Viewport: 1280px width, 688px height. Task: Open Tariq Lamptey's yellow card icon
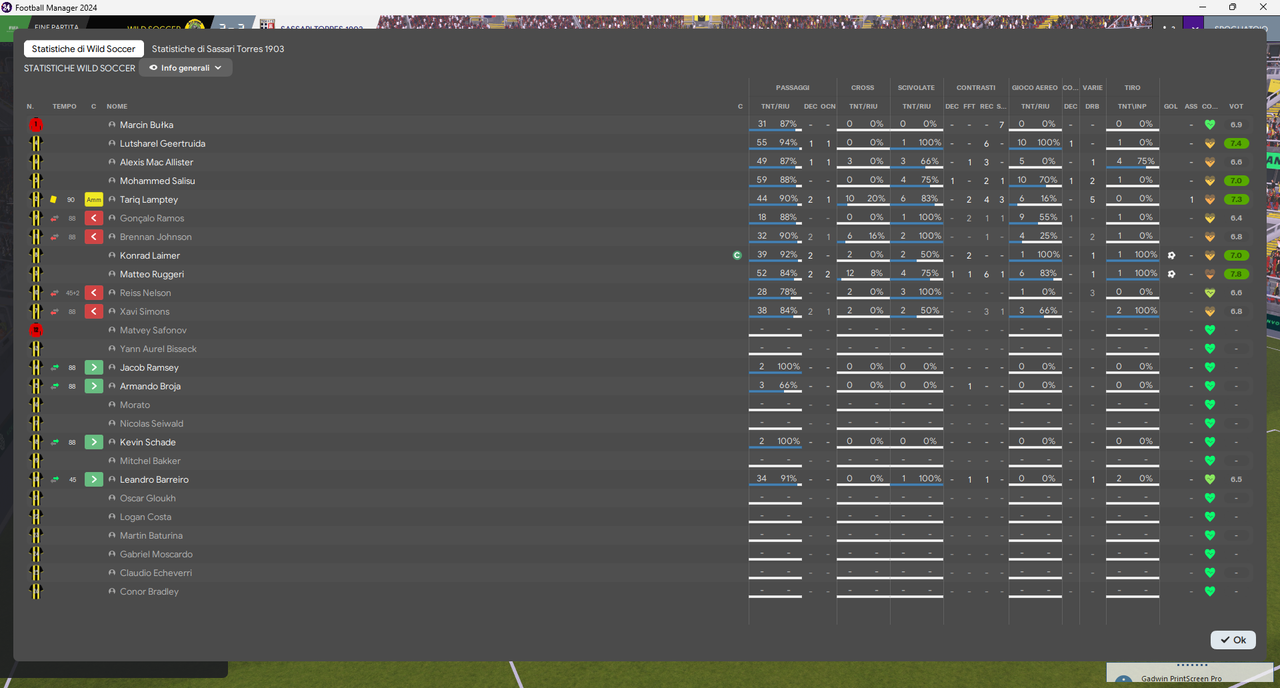click(54, 200)
